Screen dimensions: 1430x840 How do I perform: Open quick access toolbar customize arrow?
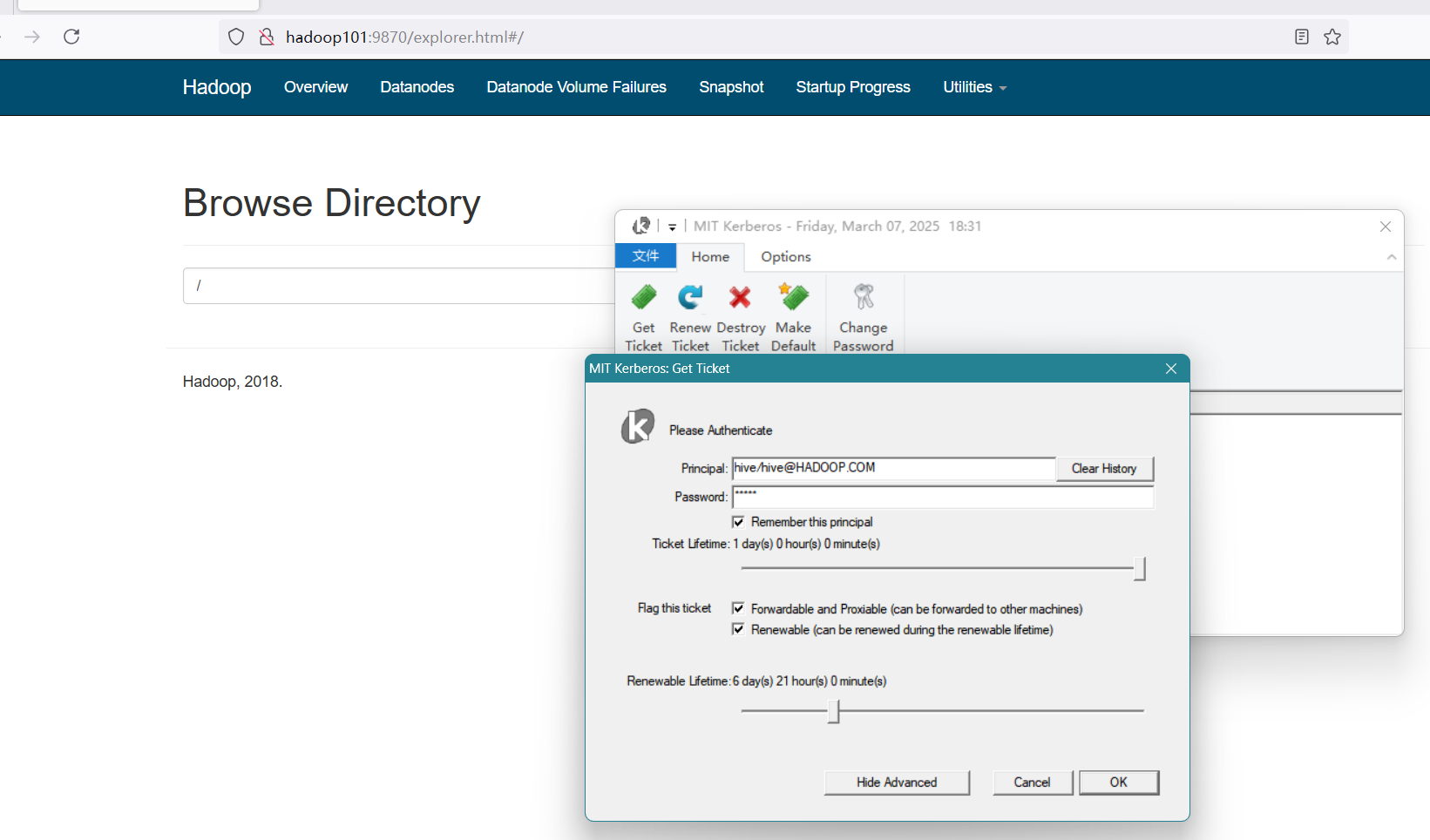672,227
